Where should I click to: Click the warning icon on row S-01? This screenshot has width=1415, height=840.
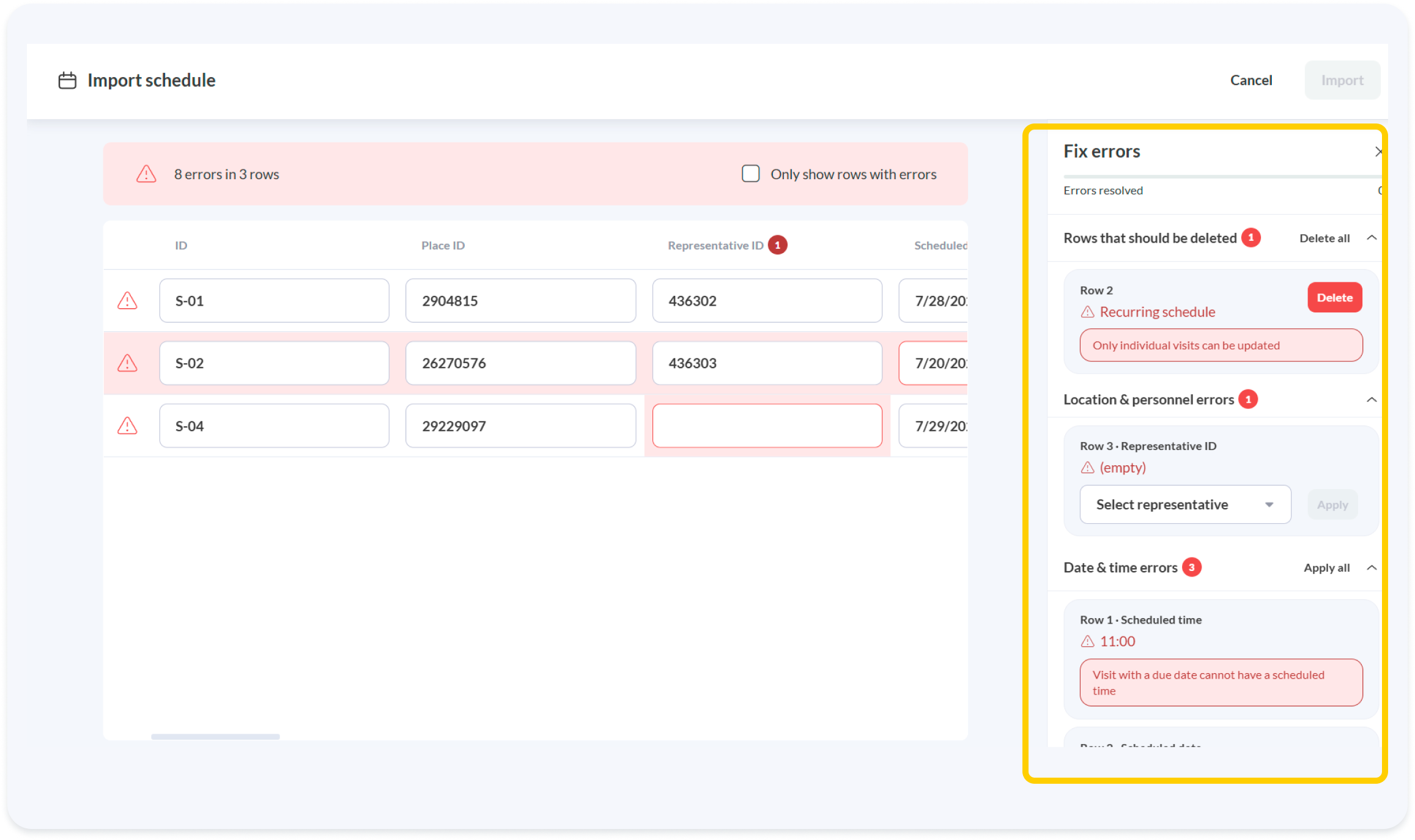[x=127, y=300]
